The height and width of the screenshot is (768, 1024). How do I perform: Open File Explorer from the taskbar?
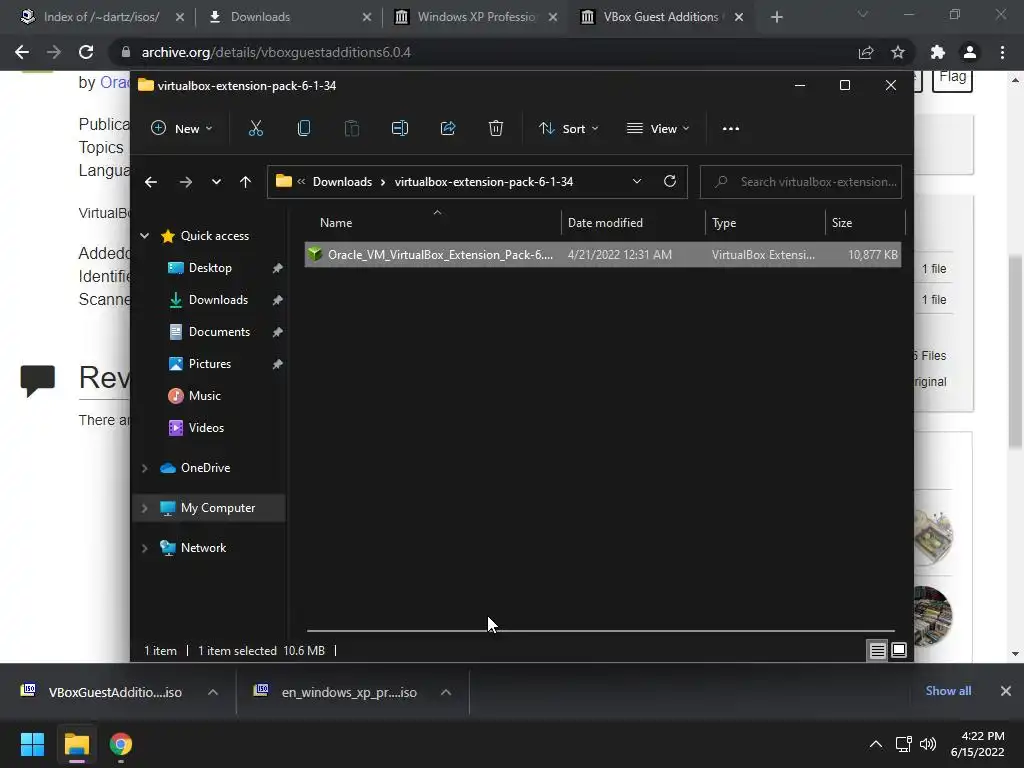(76, 744)
